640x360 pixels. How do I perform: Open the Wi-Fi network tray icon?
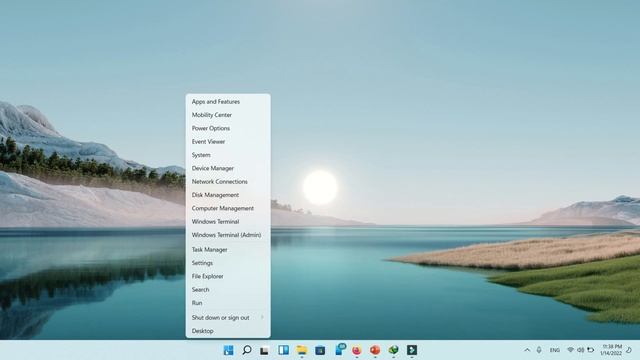pyautogui.click(x=570, y=350)
